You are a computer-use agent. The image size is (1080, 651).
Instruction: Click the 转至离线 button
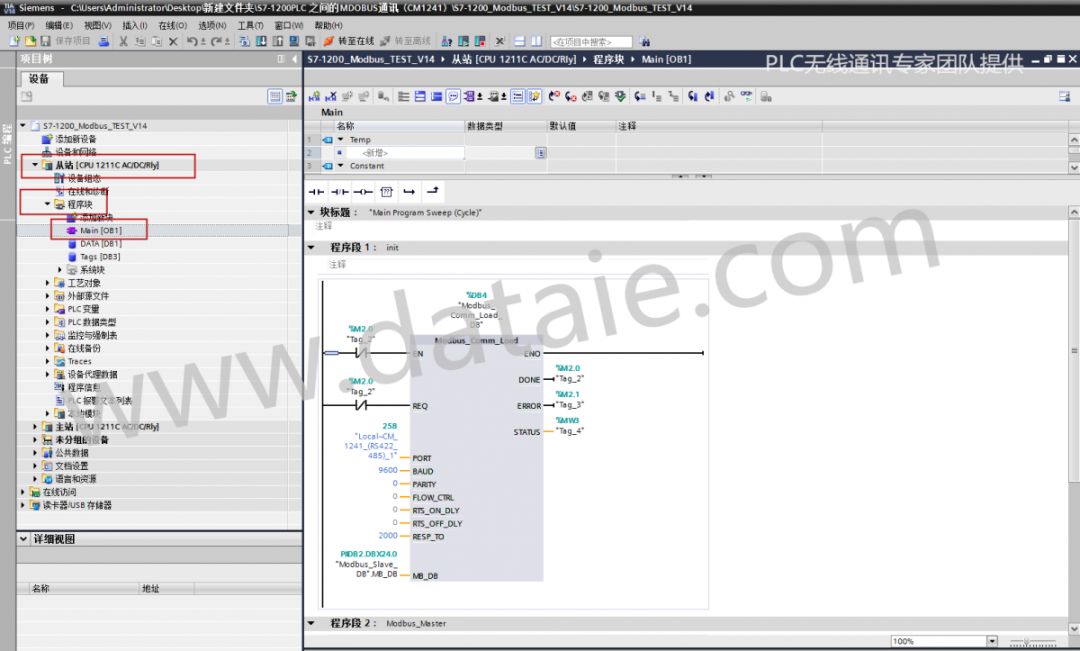click(406, 41)
